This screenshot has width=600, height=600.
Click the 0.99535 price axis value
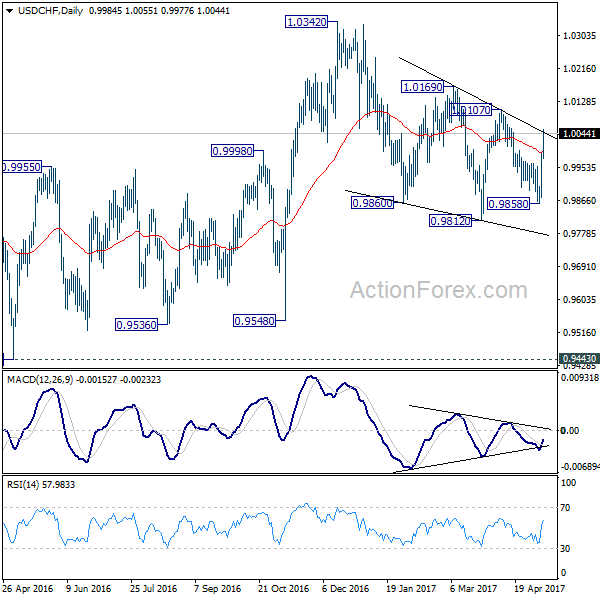[579, 168]
